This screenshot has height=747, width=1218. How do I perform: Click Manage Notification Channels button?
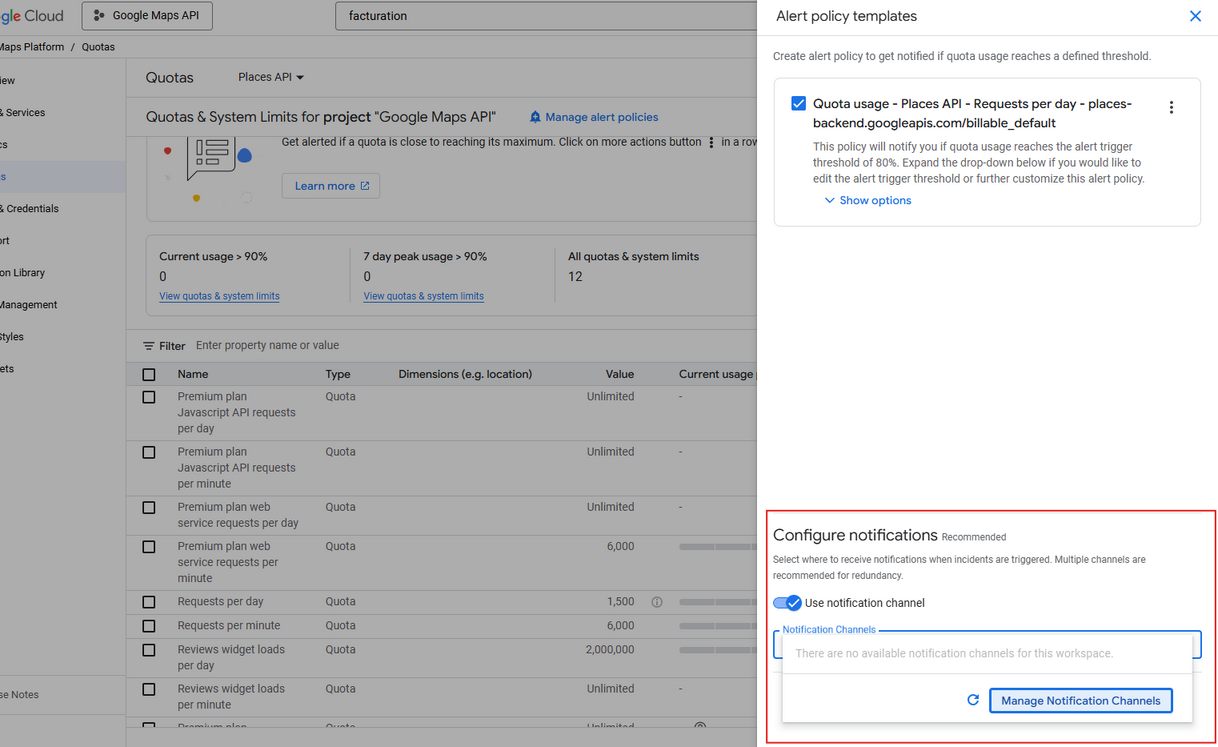tap(1080, 700)
